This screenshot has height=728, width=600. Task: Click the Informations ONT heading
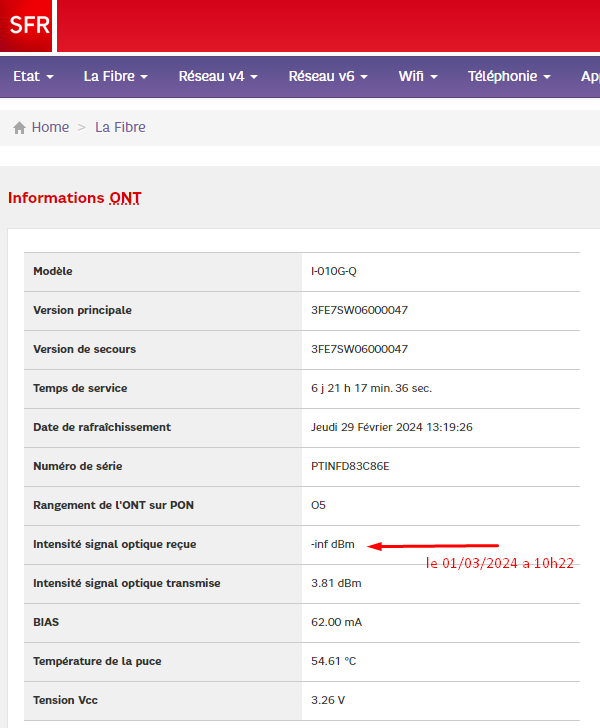[x=75, y=198]
